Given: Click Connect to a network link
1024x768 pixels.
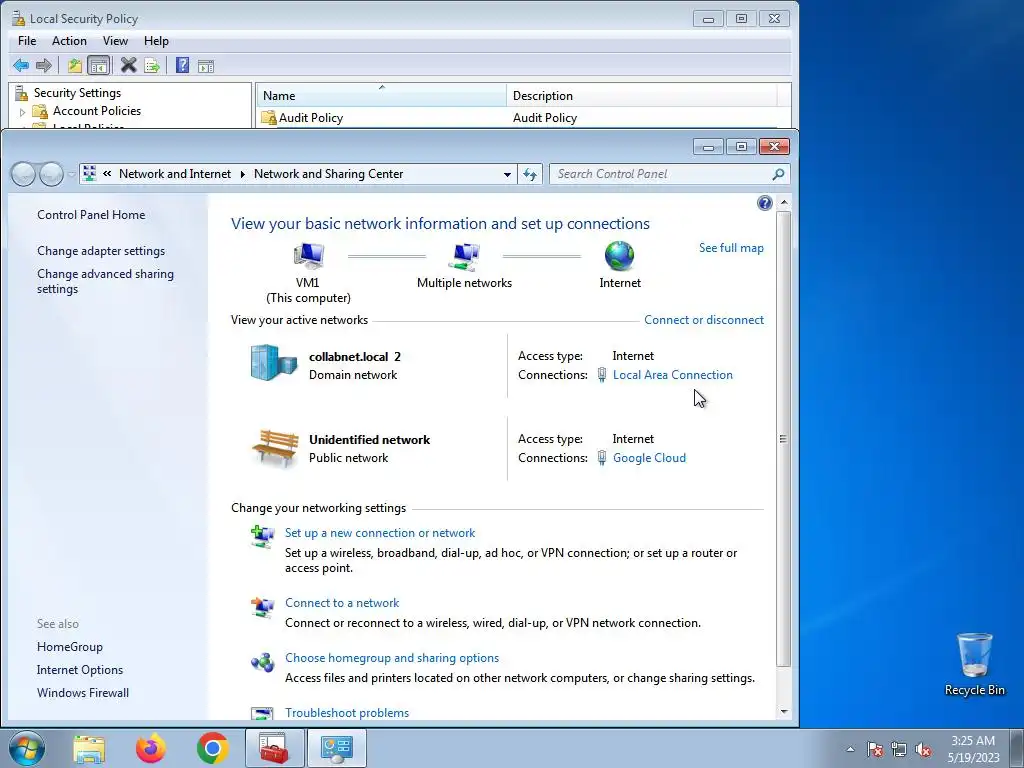Looking at the screenshot, I should tap(342, 603).
